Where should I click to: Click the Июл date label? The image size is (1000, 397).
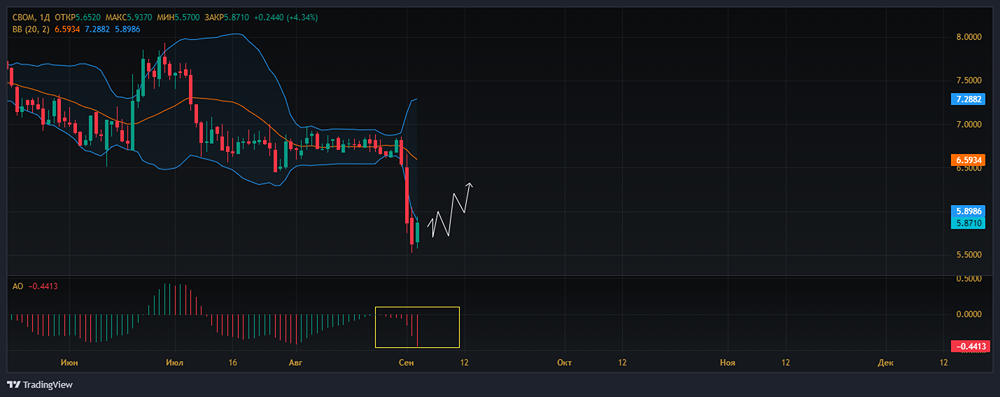coord(174,363)
